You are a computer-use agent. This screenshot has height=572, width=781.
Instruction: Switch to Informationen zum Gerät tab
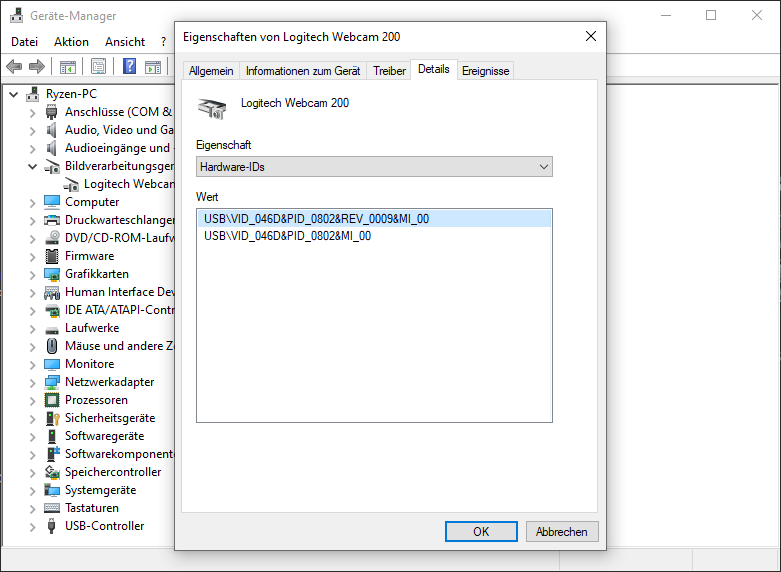[303, 71]
